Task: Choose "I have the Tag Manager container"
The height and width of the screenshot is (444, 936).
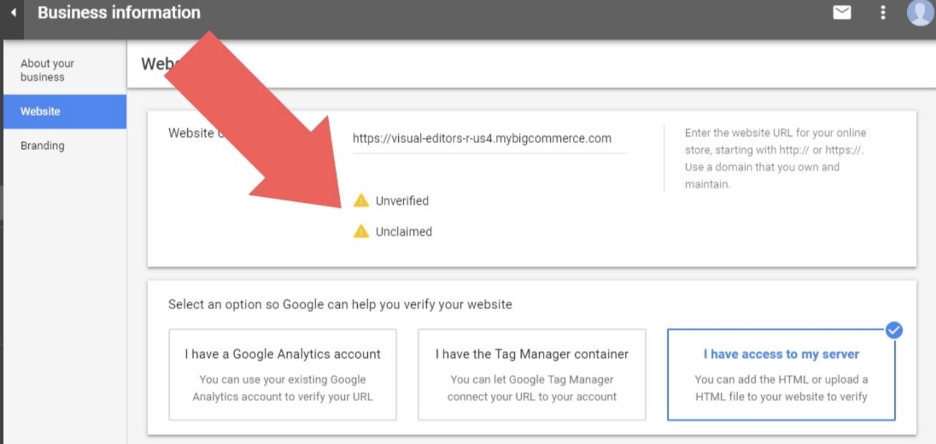Action: point(532,374)
